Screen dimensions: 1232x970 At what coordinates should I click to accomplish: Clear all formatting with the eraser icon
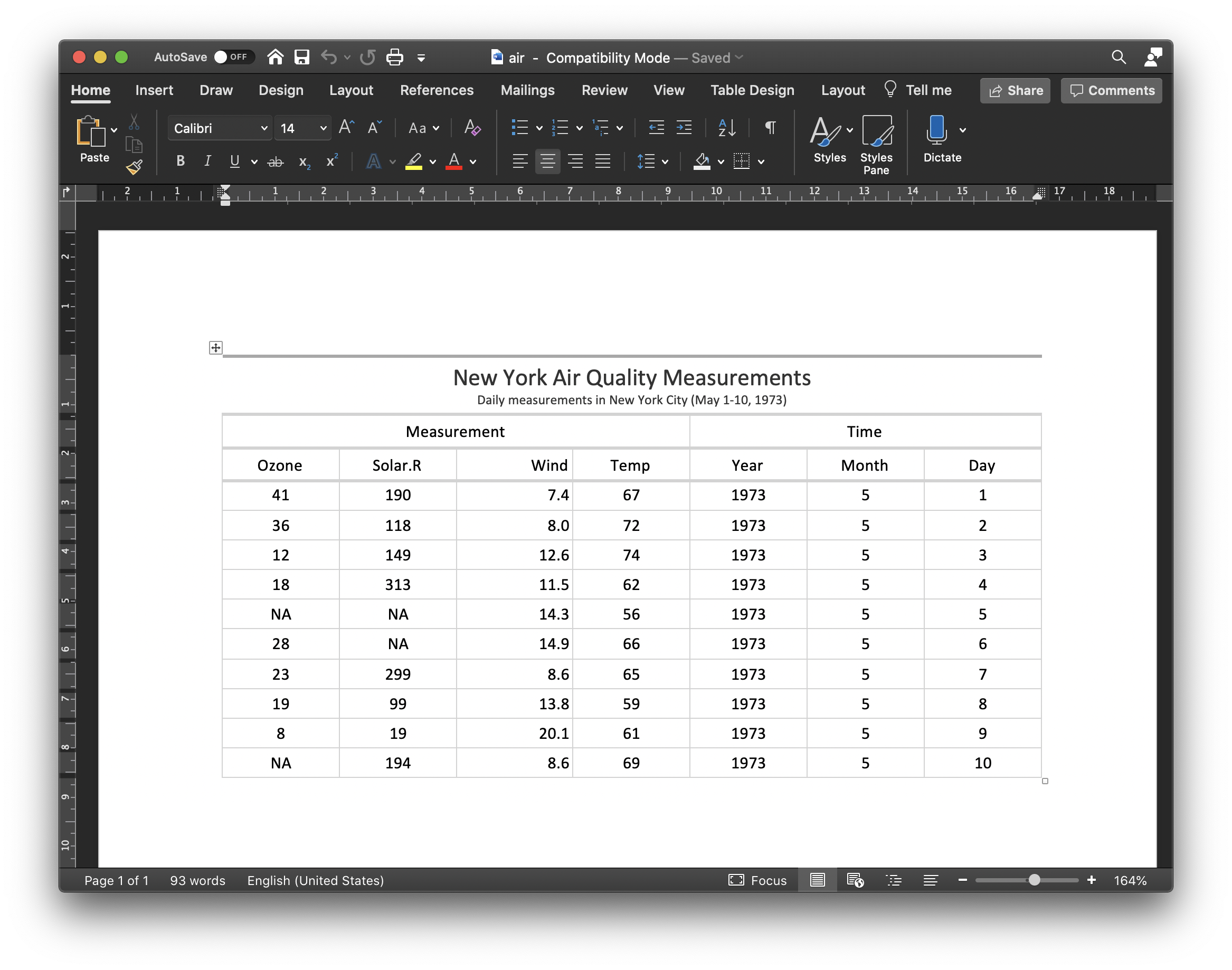coord(472,128)
